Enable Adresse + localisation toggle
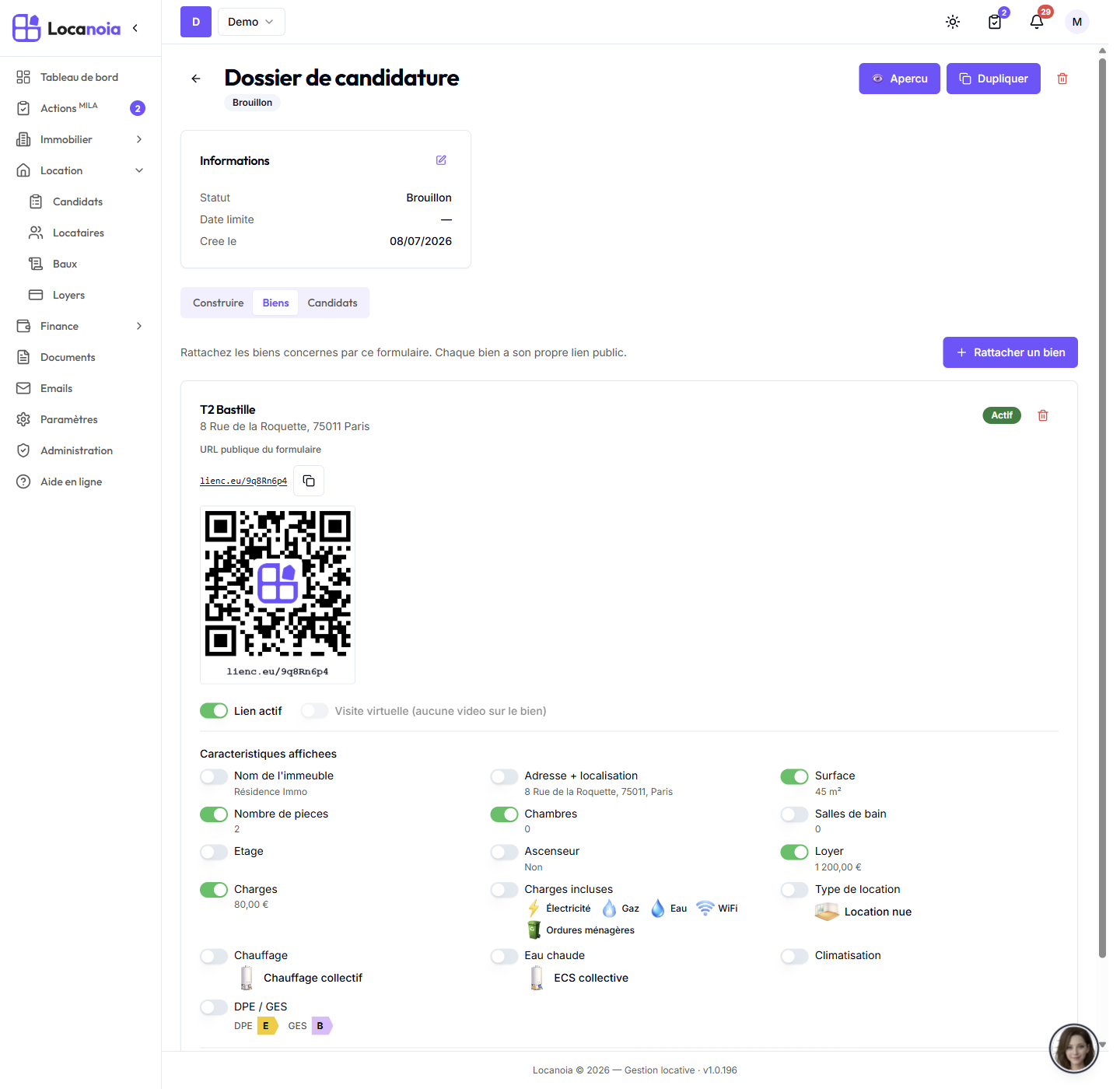This screenshot has height=1089, width=1120. 504,776
